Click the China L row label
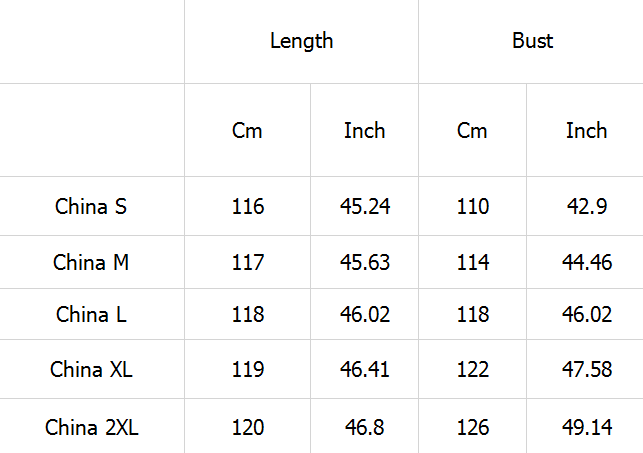643x453 pixels. tap(91, 314)
